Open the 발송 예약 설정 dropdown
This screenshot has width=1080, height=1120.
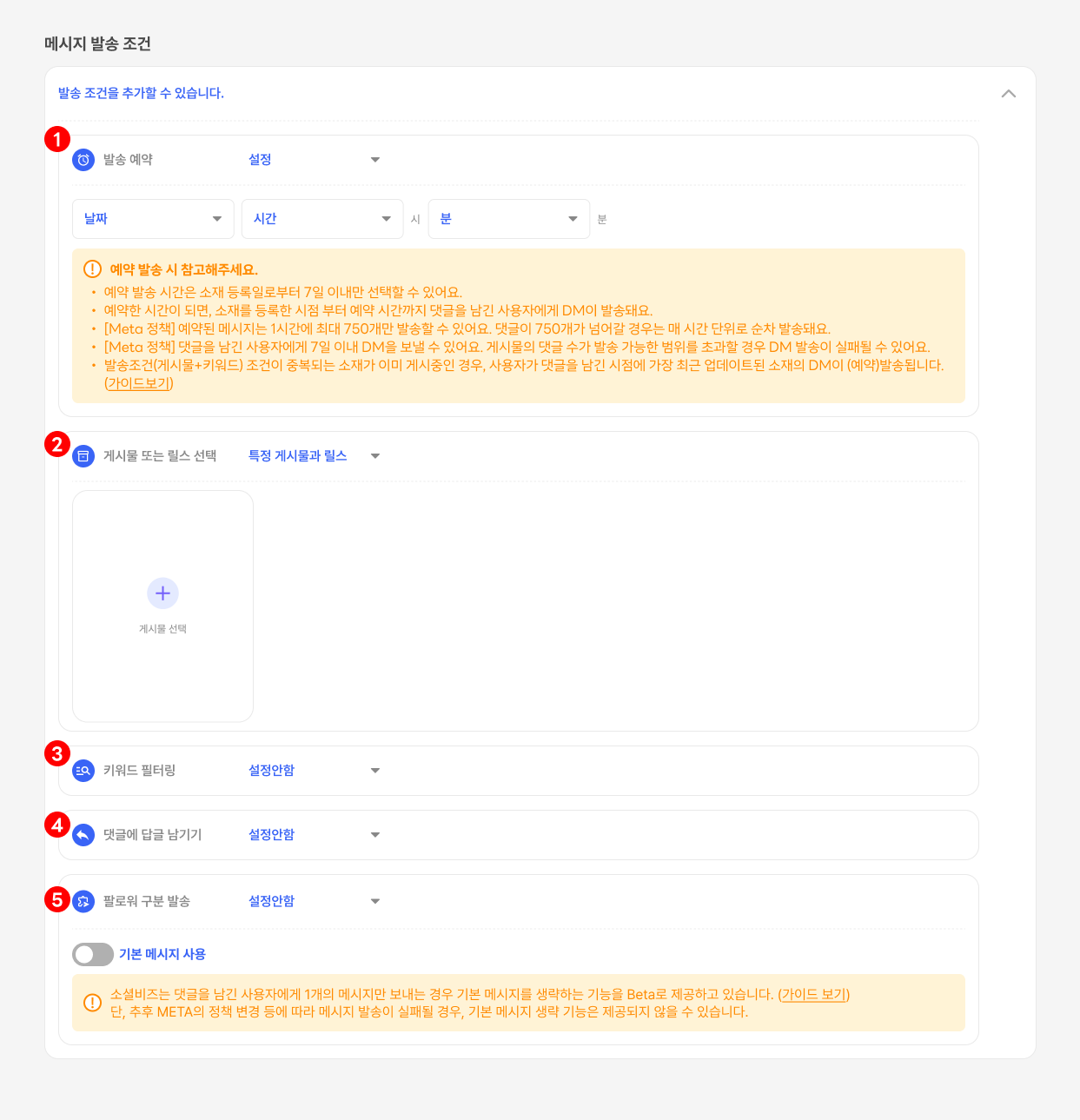(x=314, y=160)
